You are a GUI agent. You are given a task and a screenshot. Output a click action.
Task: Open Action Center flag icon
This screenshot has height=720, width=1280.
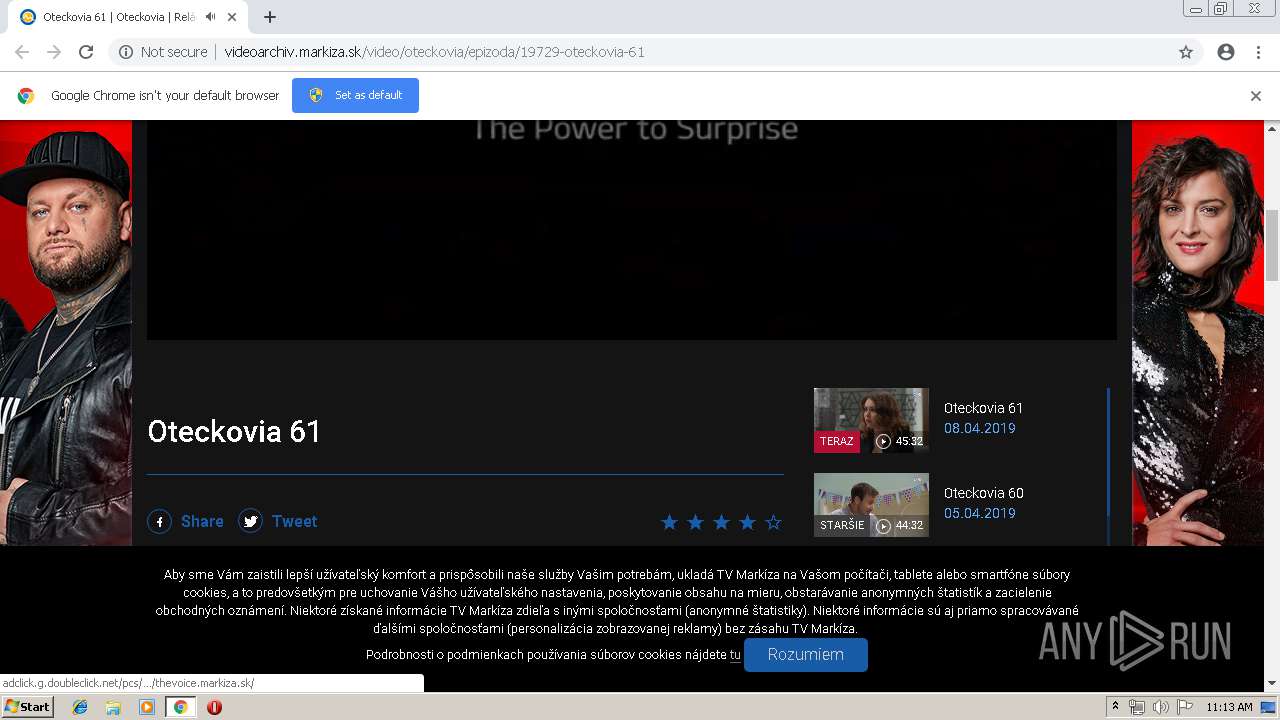point(1184,707)
